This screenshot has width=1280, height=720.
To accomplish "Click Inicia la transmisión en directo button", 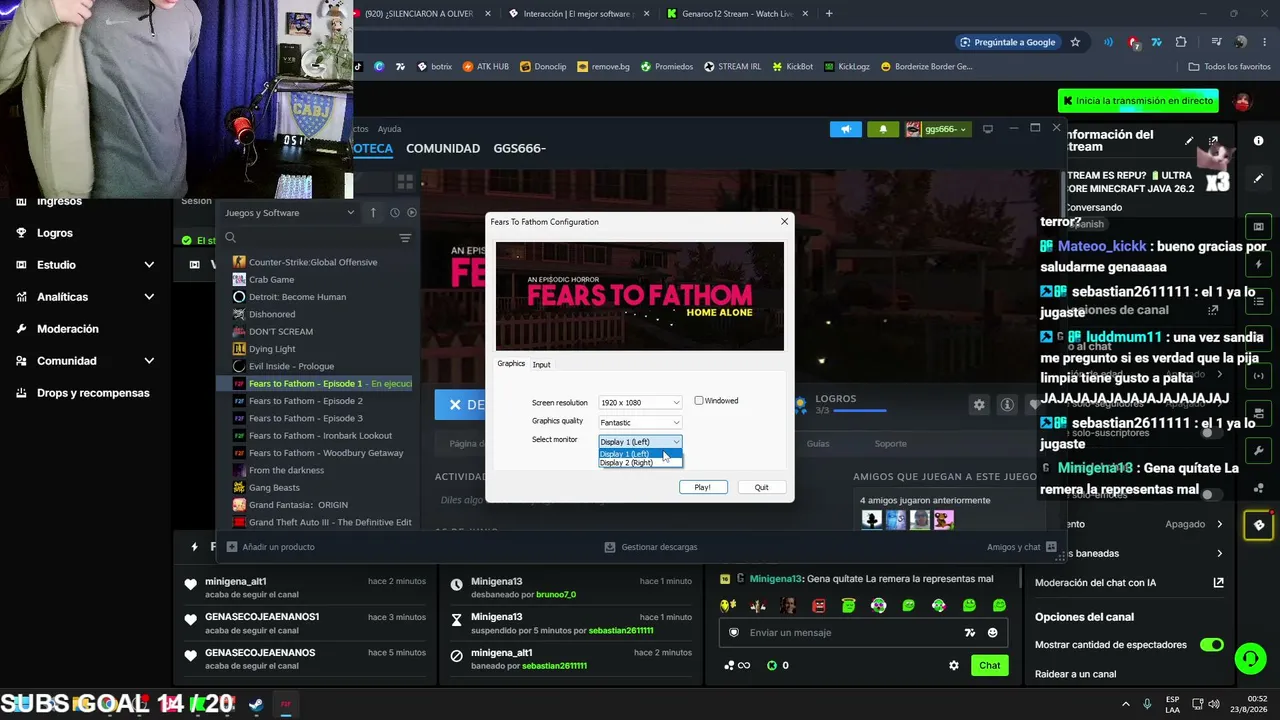I will click(1139, 101).
